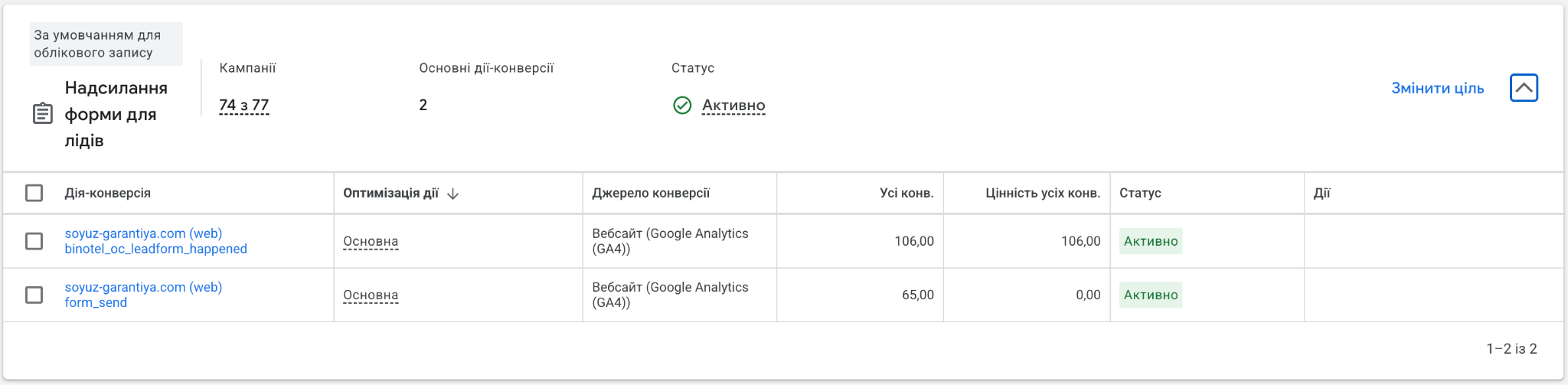Viewport: 1568px width, 385px height.
Task: Click the Активно badge in the form_send row
Action: point(1151,295)
